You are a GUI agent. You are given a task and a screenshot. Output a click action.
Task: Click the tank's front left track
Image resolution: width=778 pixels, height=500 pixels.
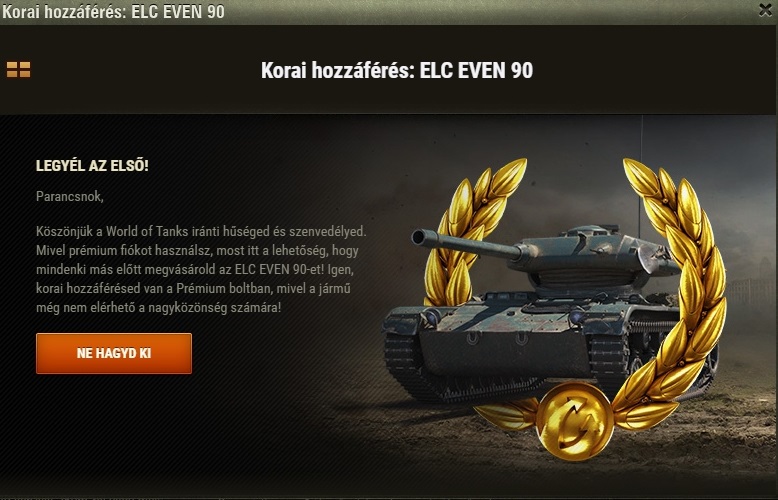point(403,355)
